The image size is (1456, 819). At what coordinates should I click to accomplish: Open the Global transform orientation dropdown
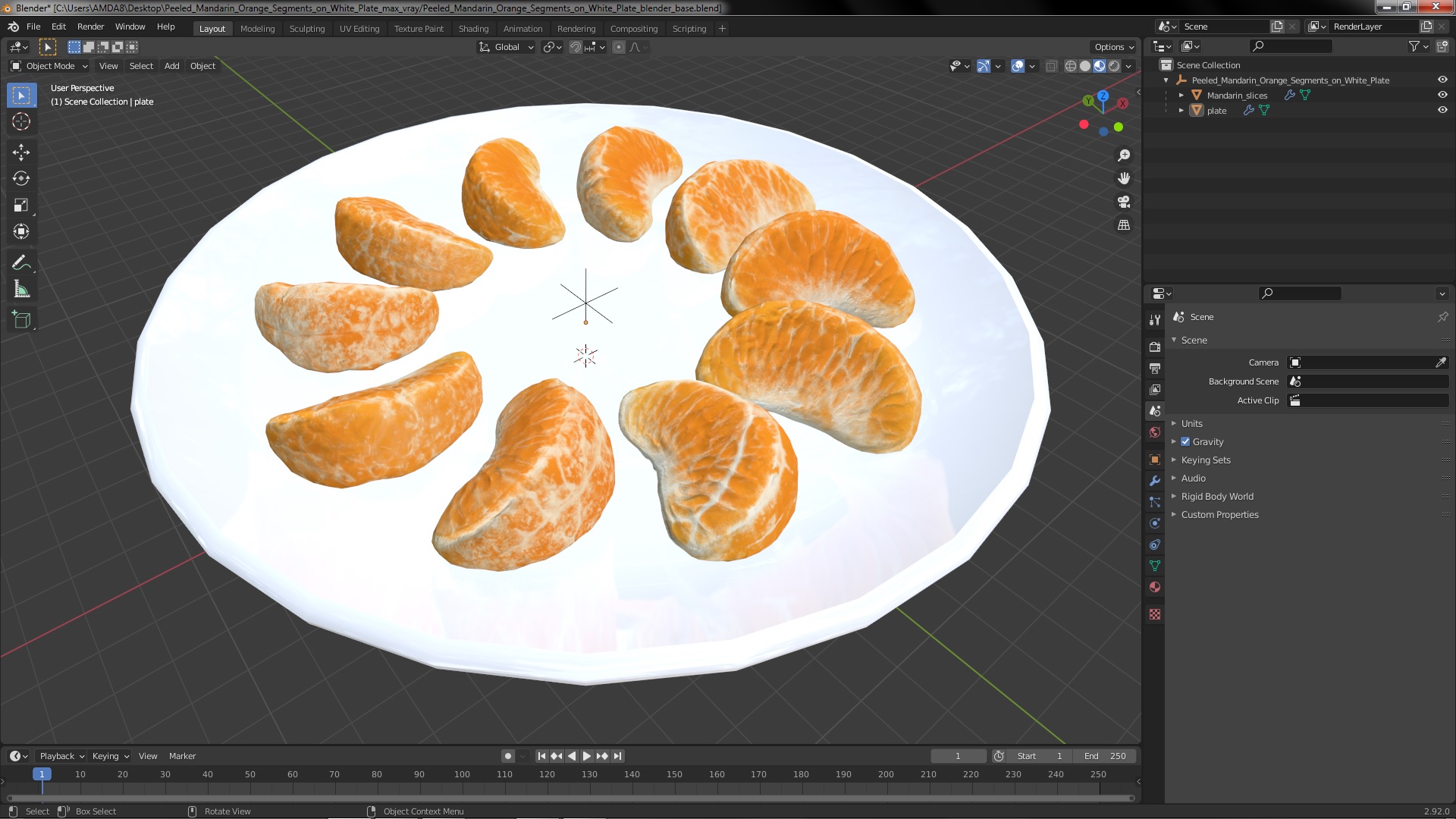click(506, 47)
